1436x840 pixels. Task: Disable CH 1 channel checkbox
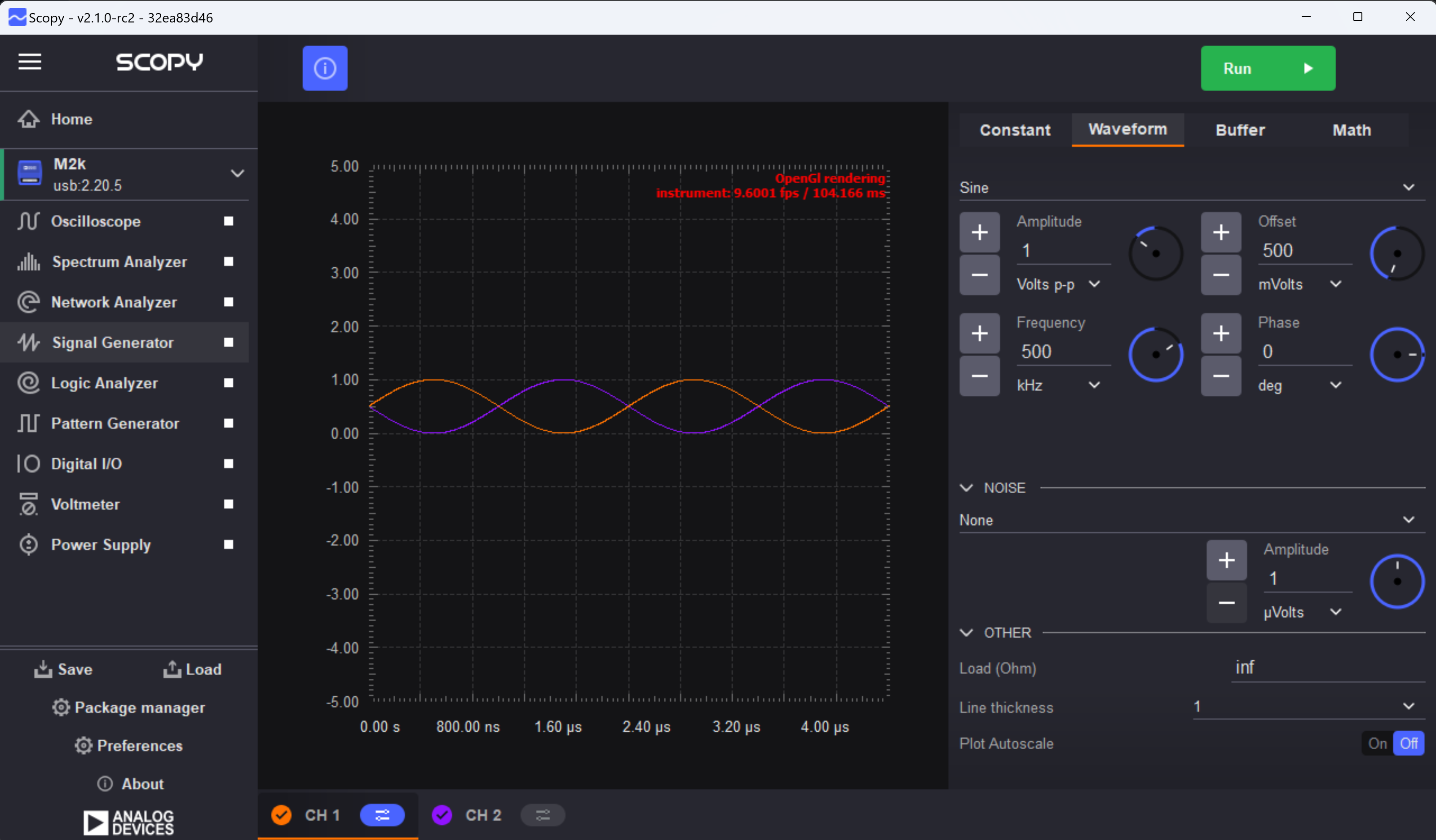(x=282, y=815)
